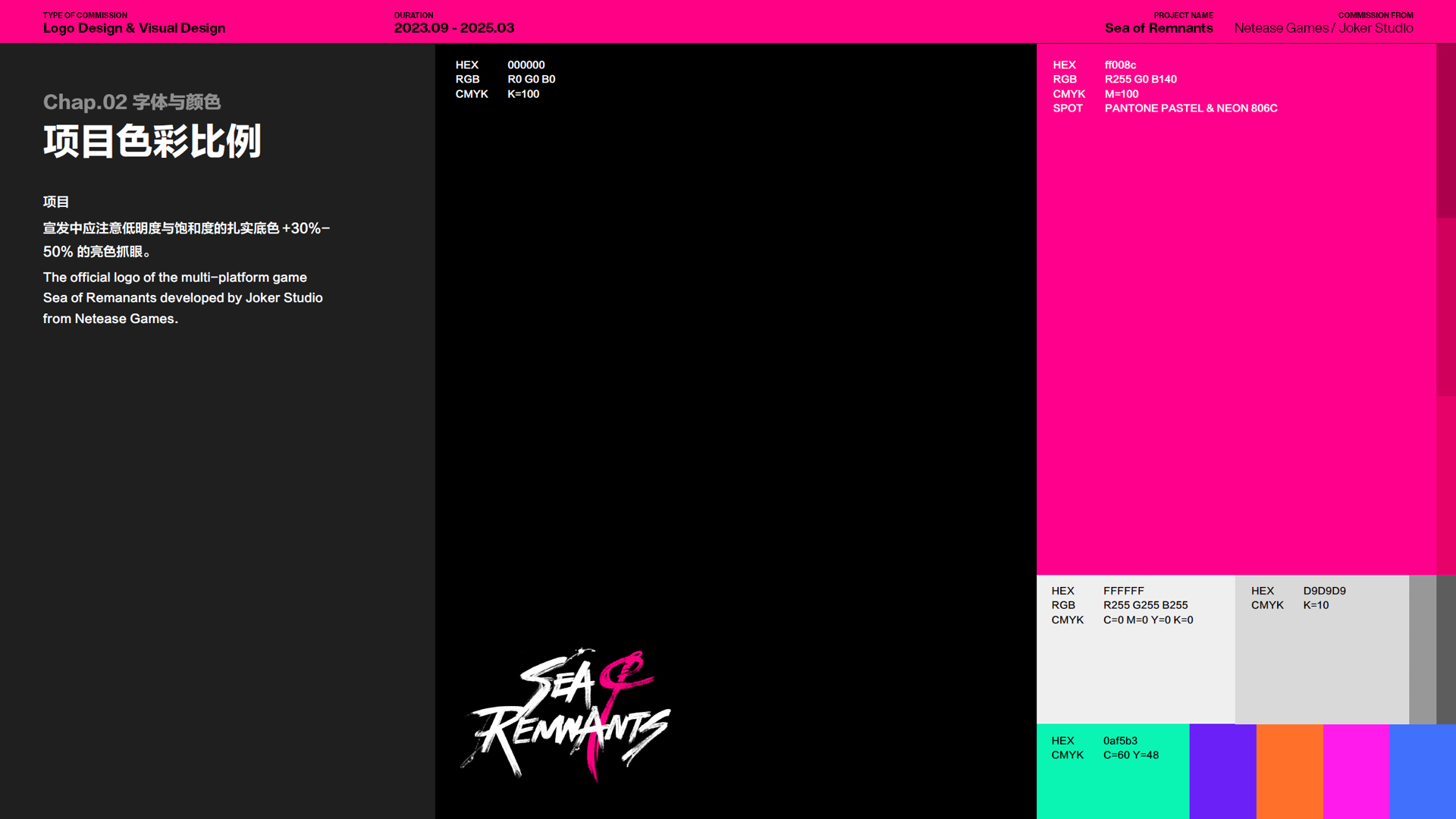This screenshot has width=1456, height=819.
Task: Click the DURATION label
Action: pyautogui.click(x=414, y=15)
